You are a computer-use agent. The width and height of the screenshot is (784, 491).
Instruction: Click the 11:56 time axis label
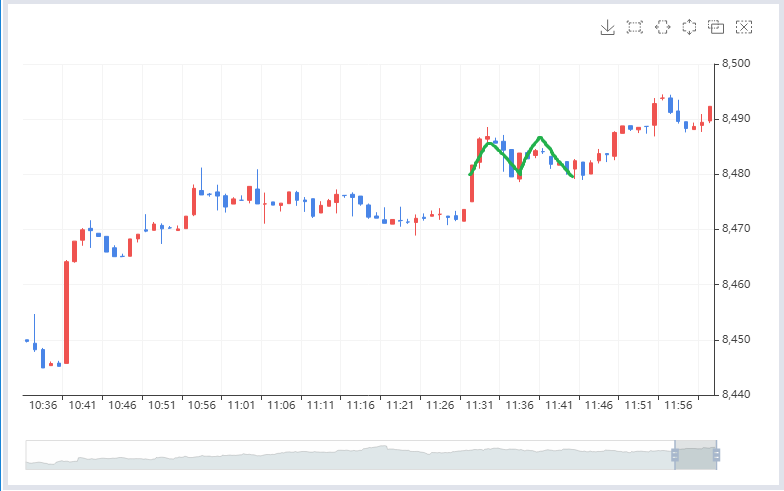678,406
